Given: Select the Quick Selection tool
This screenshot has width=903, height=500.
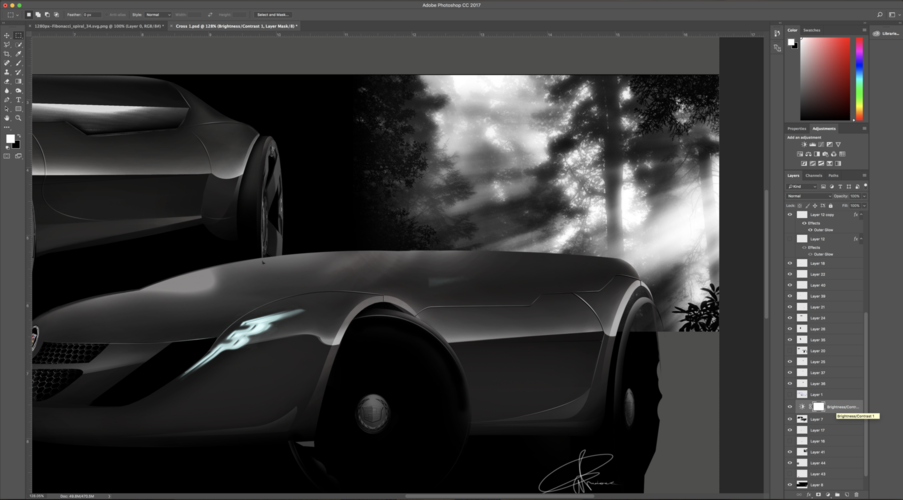Looking at the screenshot, I should 18,44.
